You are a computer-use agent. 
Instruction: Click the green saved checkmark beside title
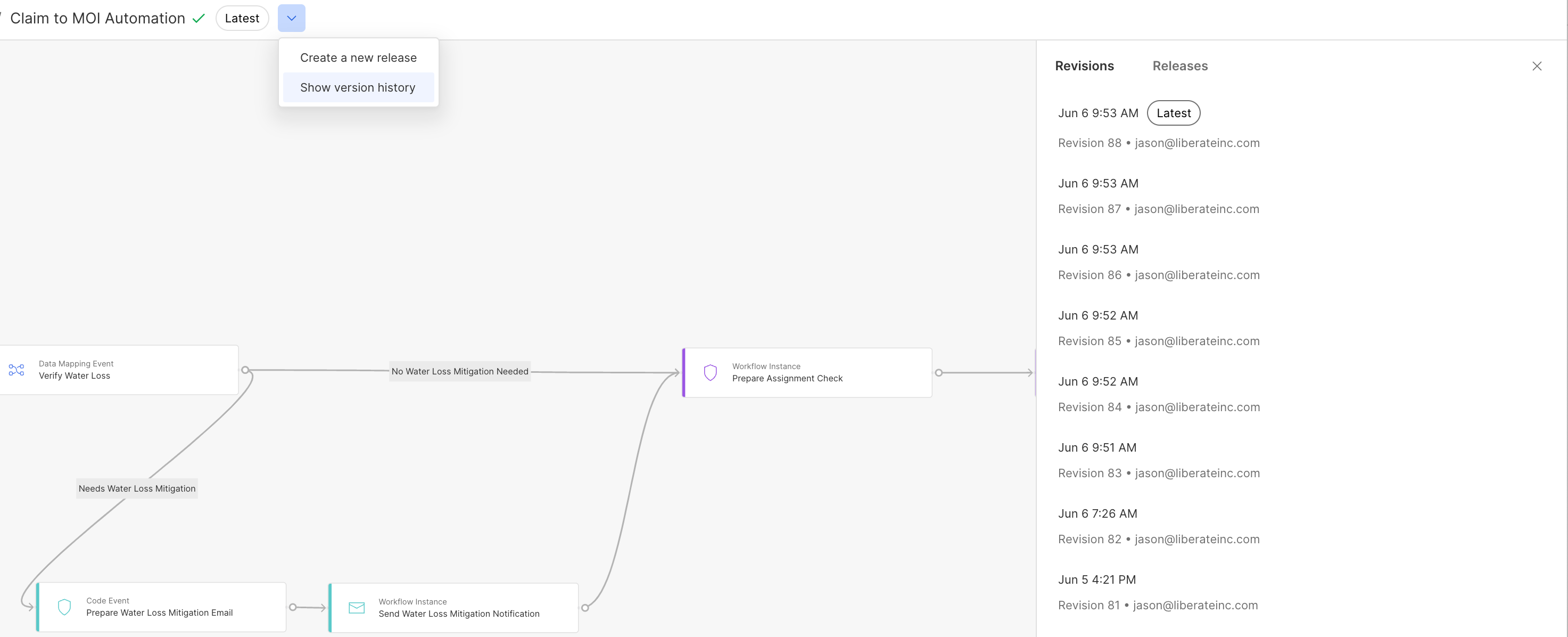[x=199, y=18]
